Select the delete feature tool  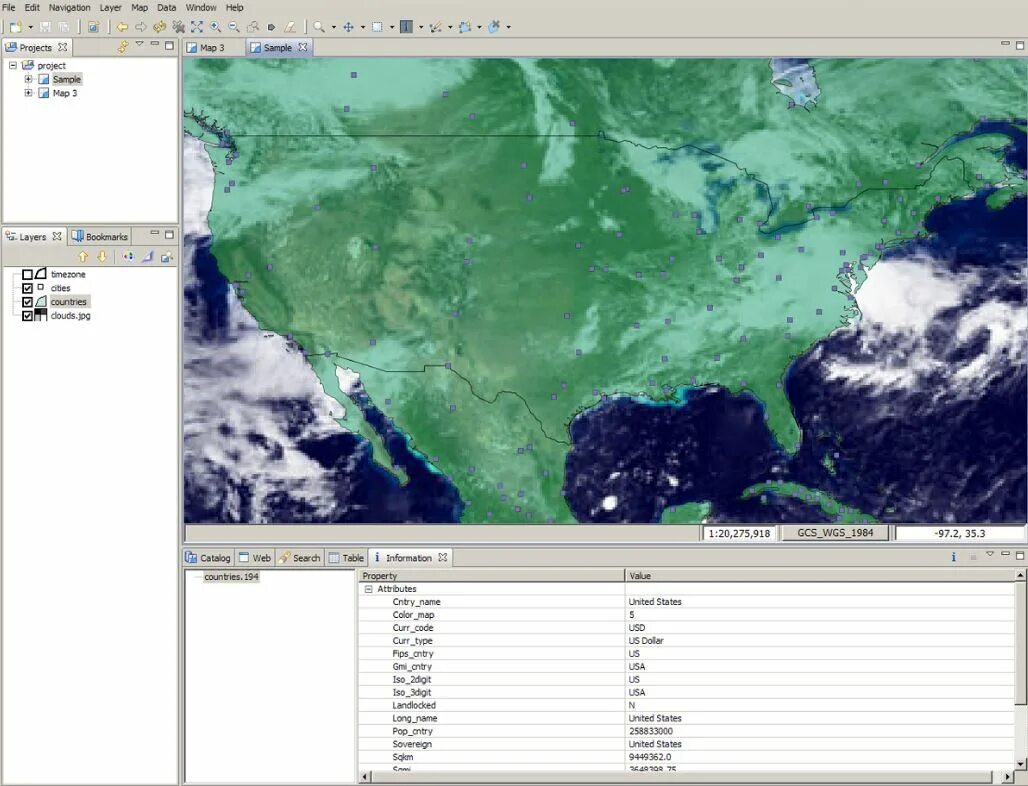[x=494, y=27]
